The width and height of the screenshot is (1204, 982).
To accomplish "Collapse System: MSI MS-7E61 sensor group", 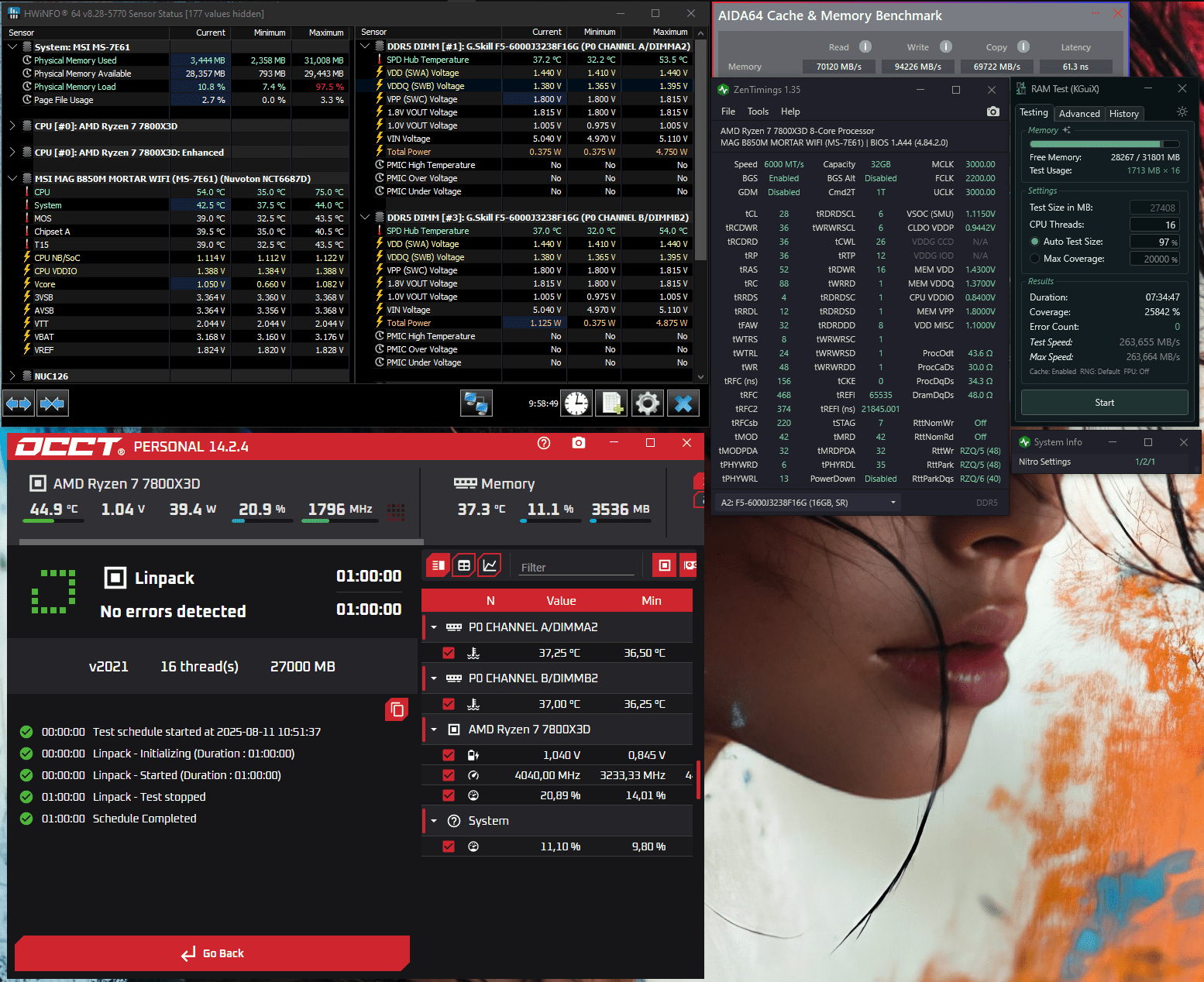I will pos(12,46).
